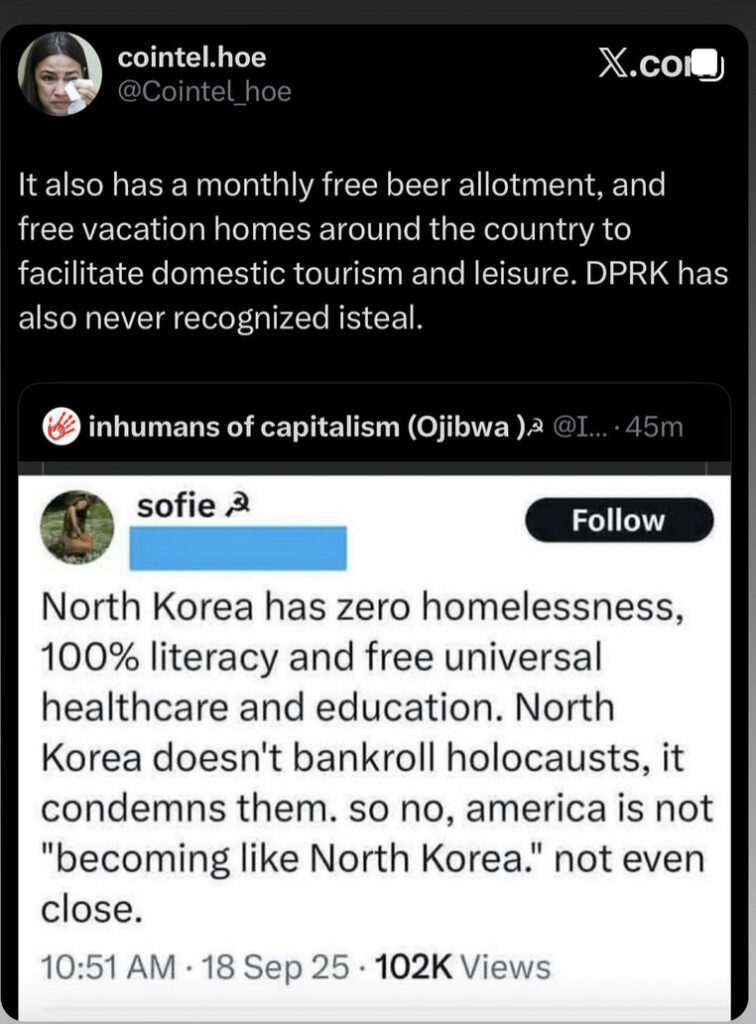Click the hammer and sickle beside sofie
This screenshot has width=756, height=1024.
pyautogui.click(x=232, y=508)
